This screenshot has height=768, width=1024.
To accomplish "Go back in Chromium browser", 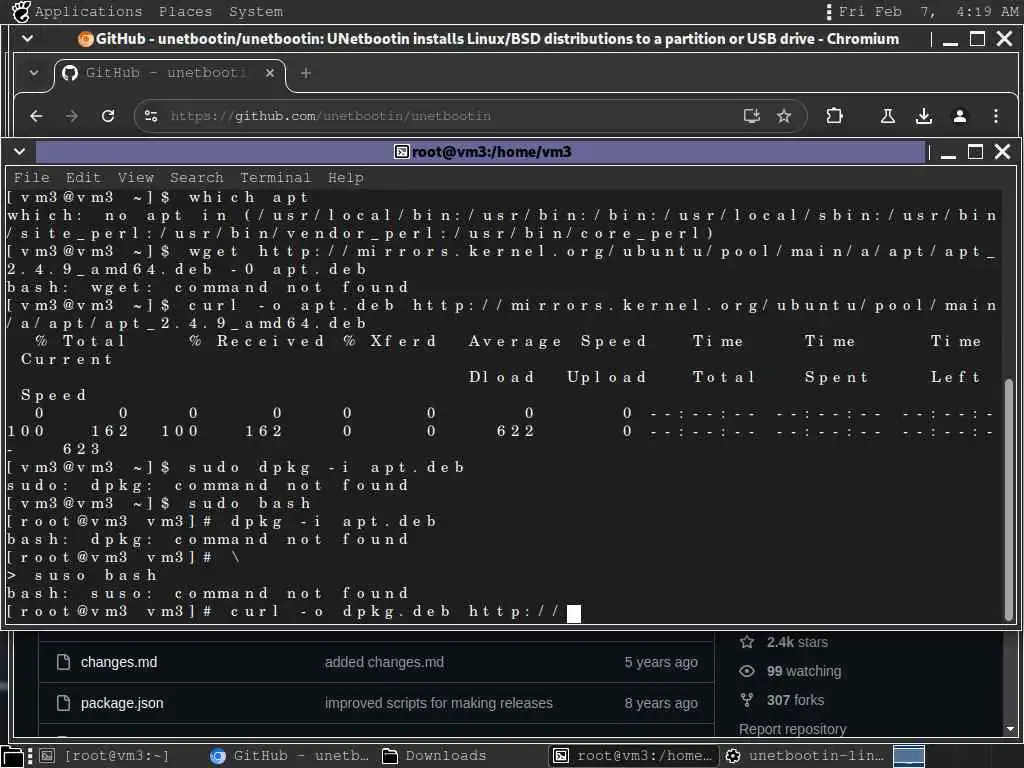I will pyautogui.click(x=37, y=116).
